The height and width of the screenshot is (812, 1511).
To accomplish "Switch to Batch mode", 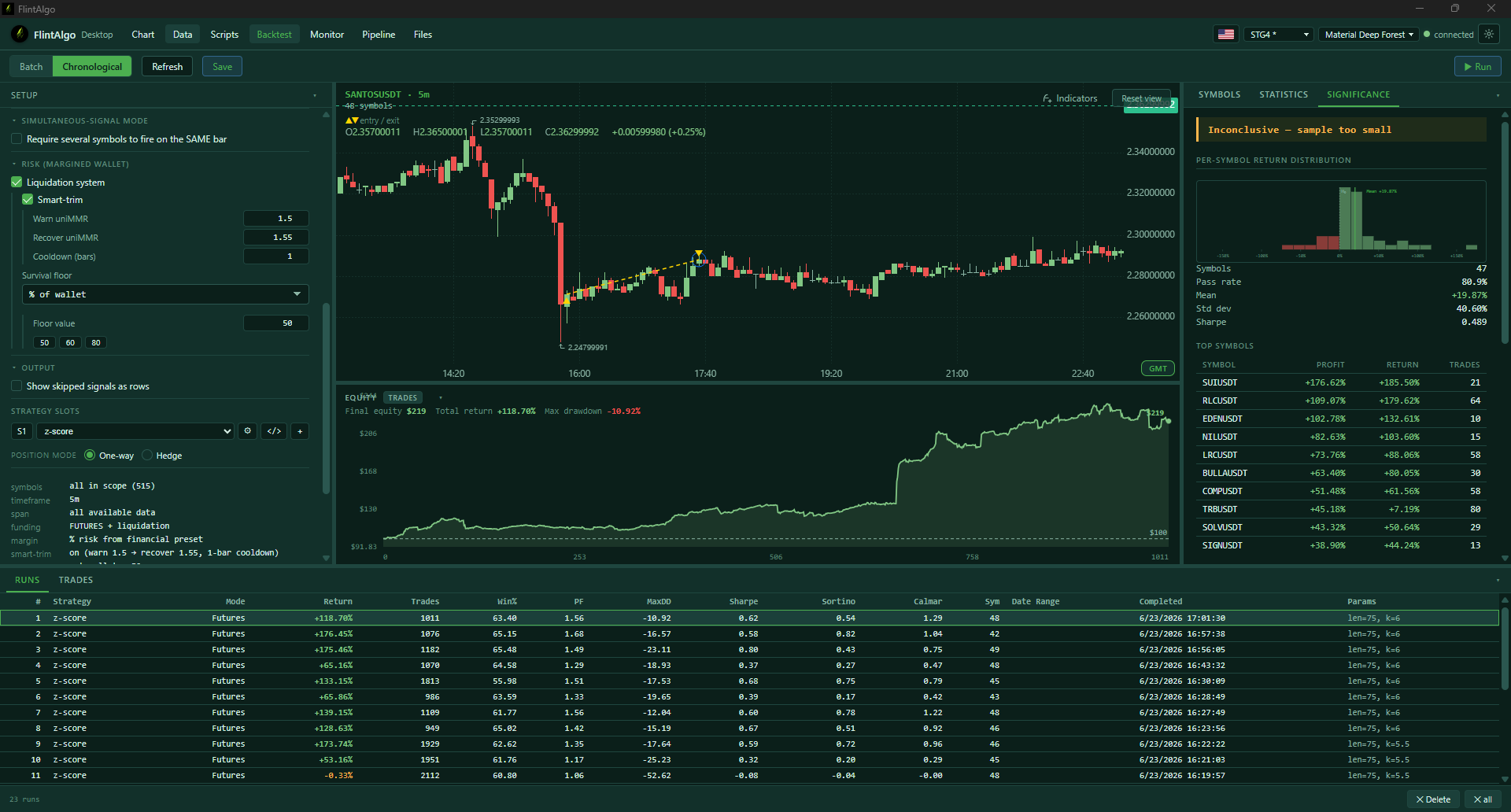I will [31, 67].
